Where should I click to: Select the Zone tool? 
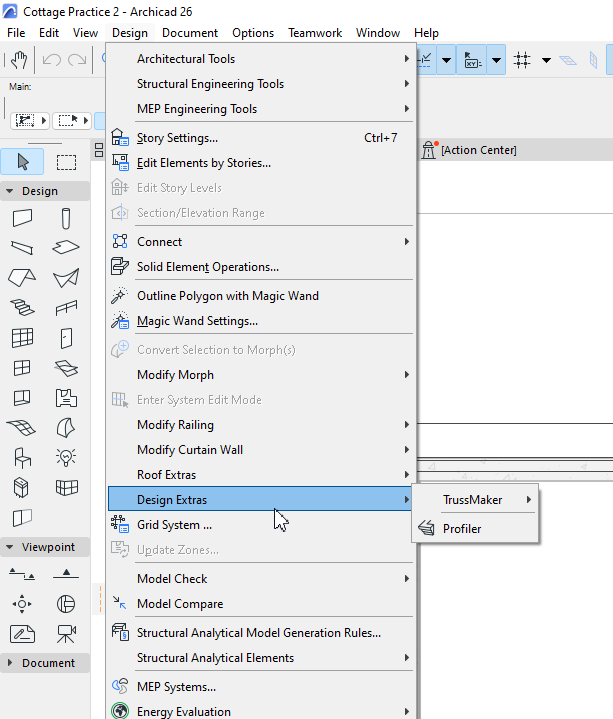point(66,398)
